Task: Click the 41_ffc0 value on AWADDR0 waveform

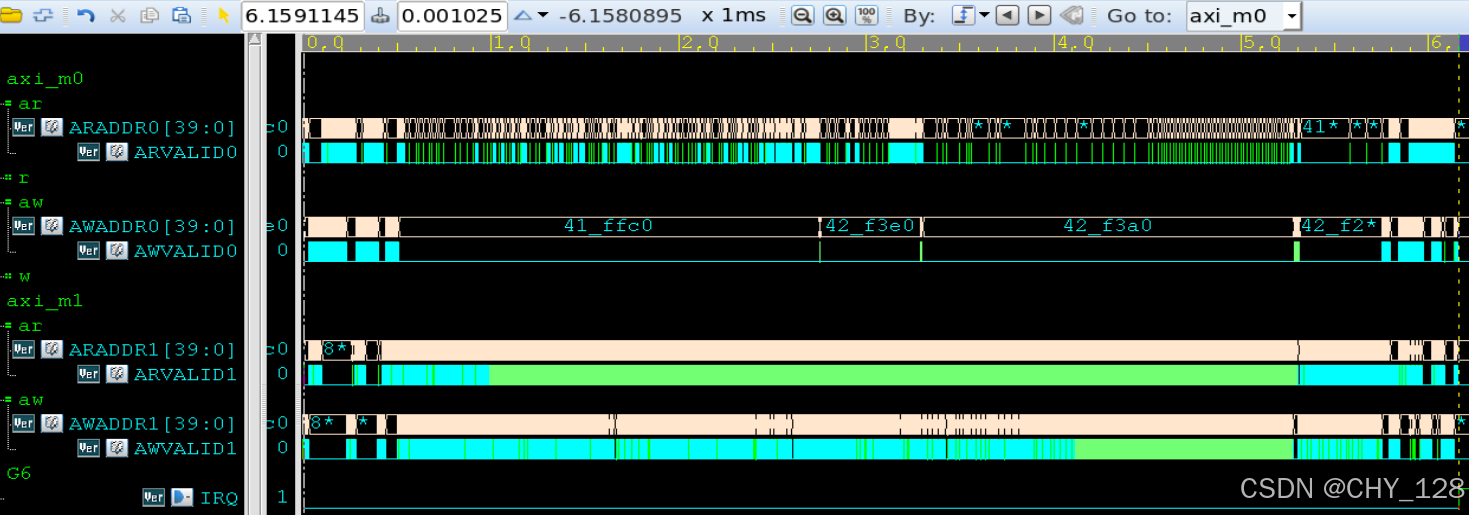Action: (608, 226)
